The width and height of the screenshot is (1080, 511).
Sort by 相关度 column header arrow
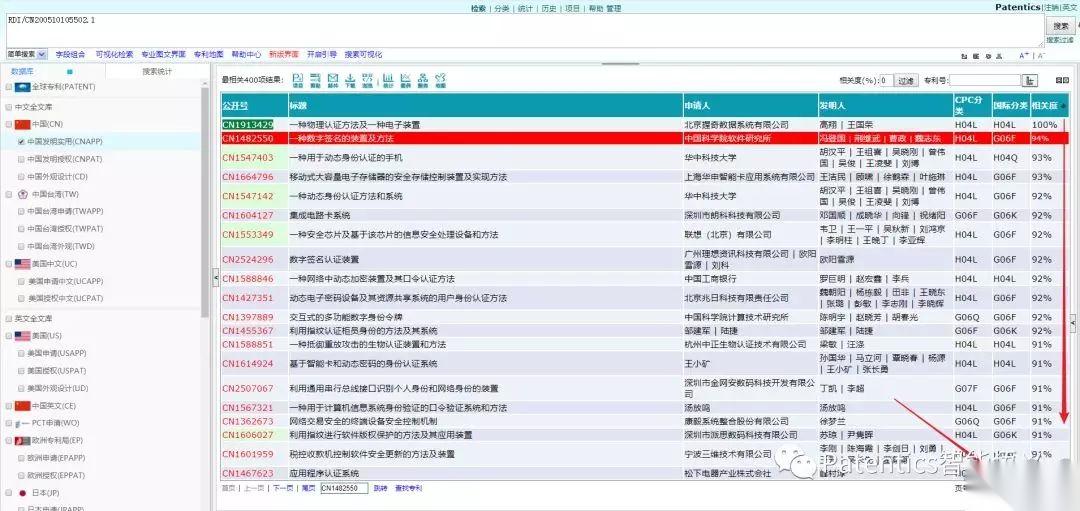[1063, 105]
